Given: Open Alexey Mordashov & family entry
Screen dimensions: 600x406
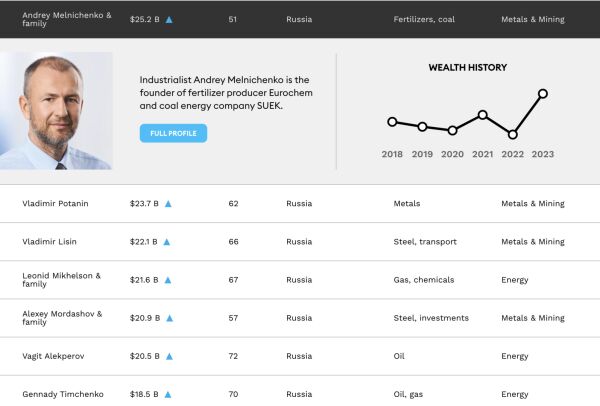Looking at the screenshot, I should (62, 318).
